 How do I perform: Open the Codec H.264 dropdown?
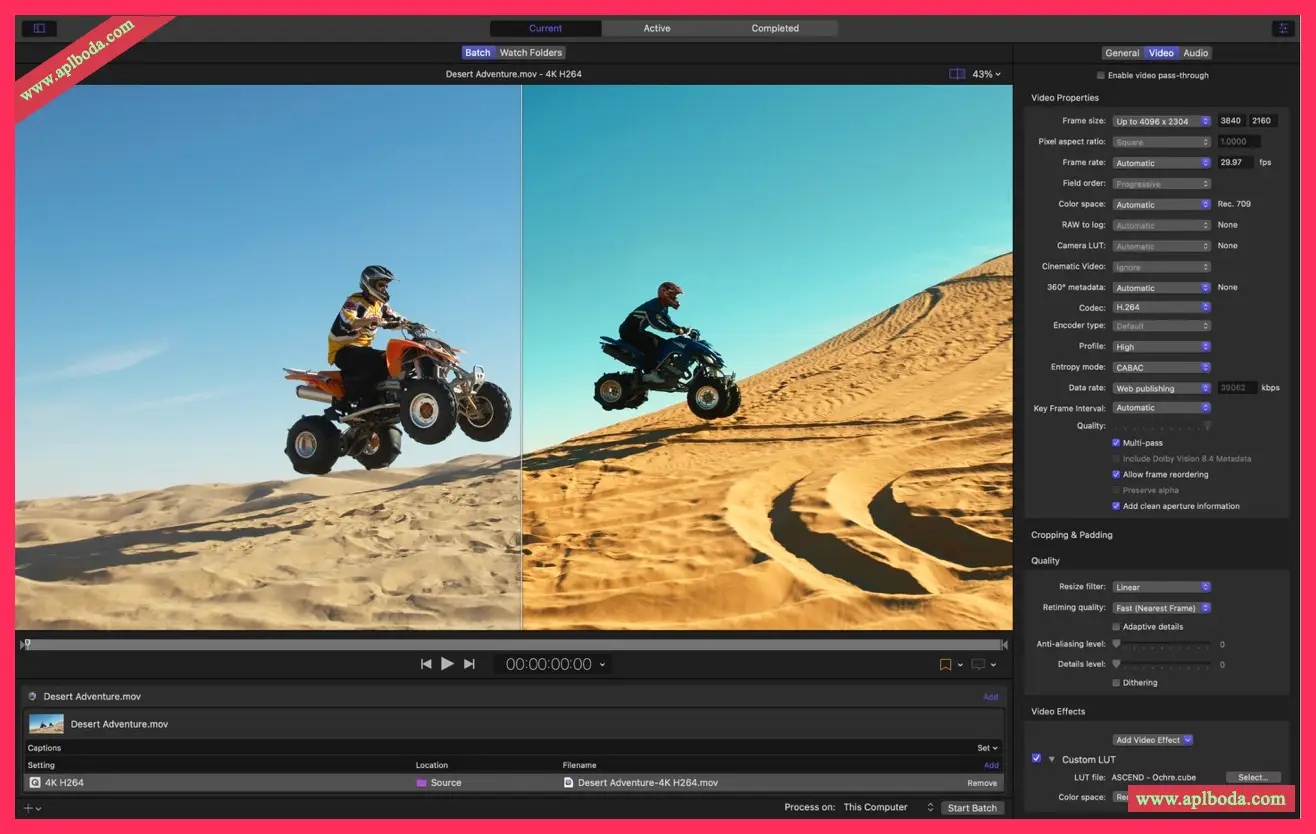point(1161,308)
